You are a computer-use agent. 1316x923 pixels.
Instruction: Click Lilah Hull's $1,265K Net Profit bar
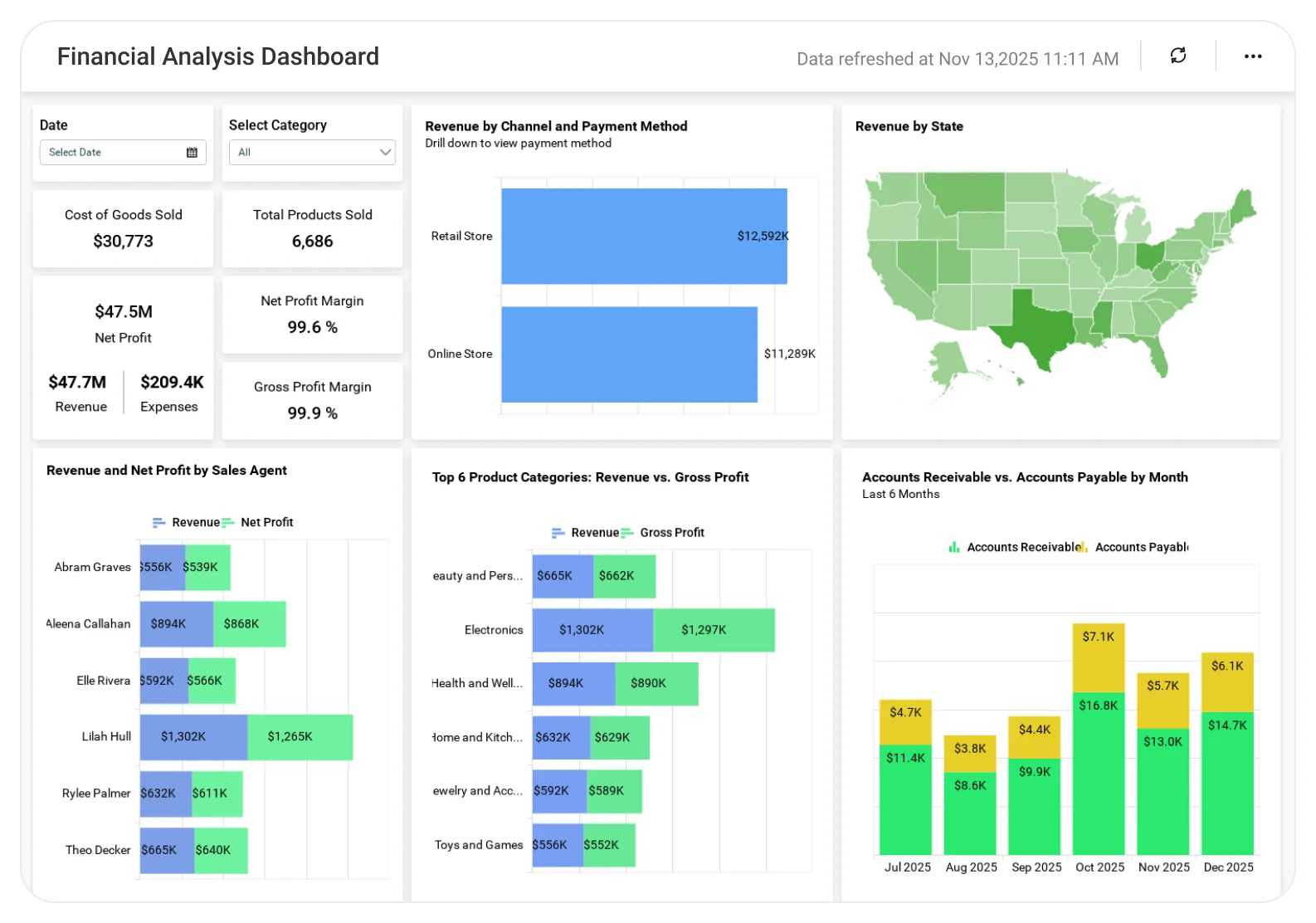click(x=300, y=737)
